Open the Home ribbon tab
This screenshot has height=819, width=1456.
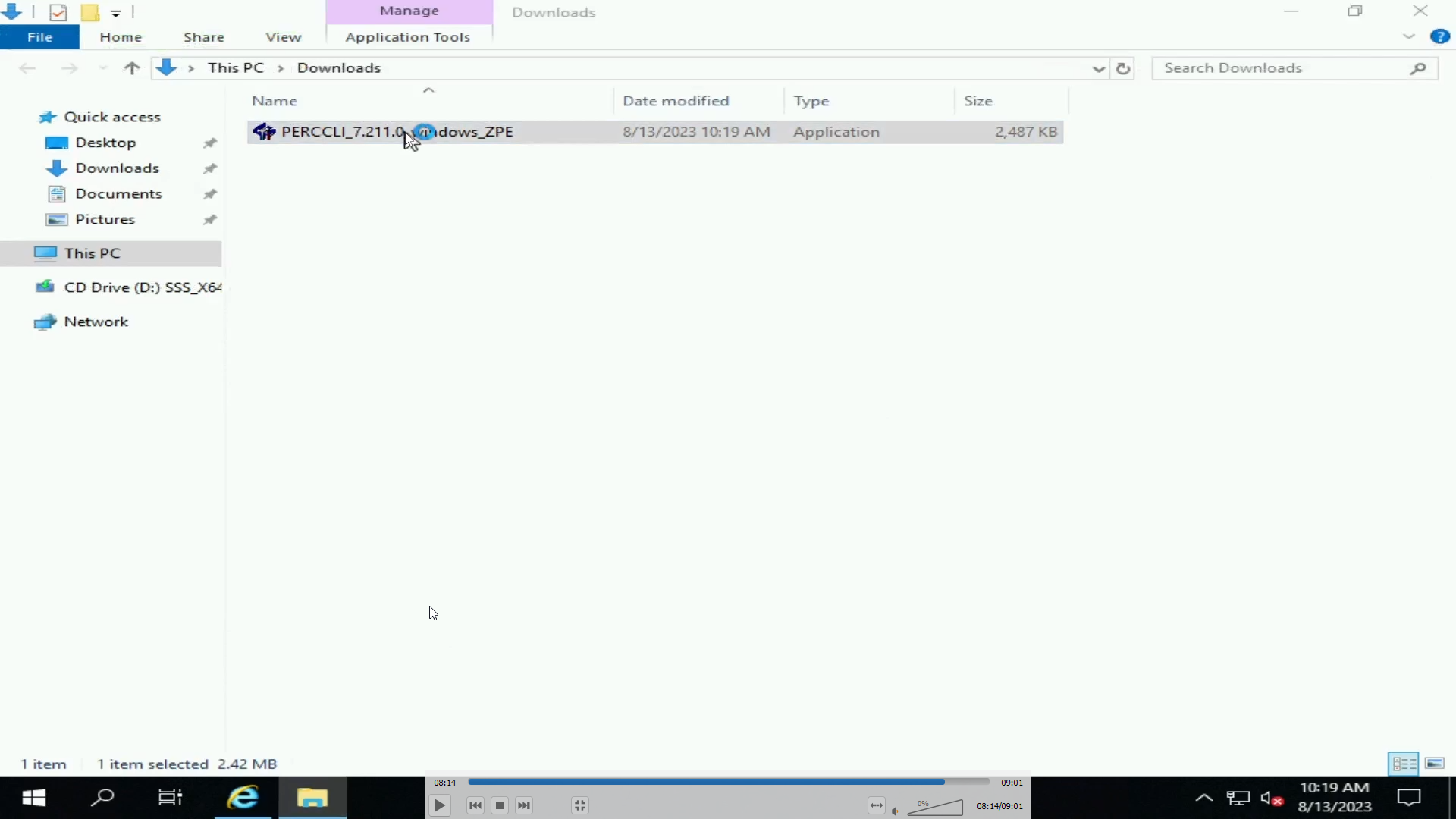120,36
